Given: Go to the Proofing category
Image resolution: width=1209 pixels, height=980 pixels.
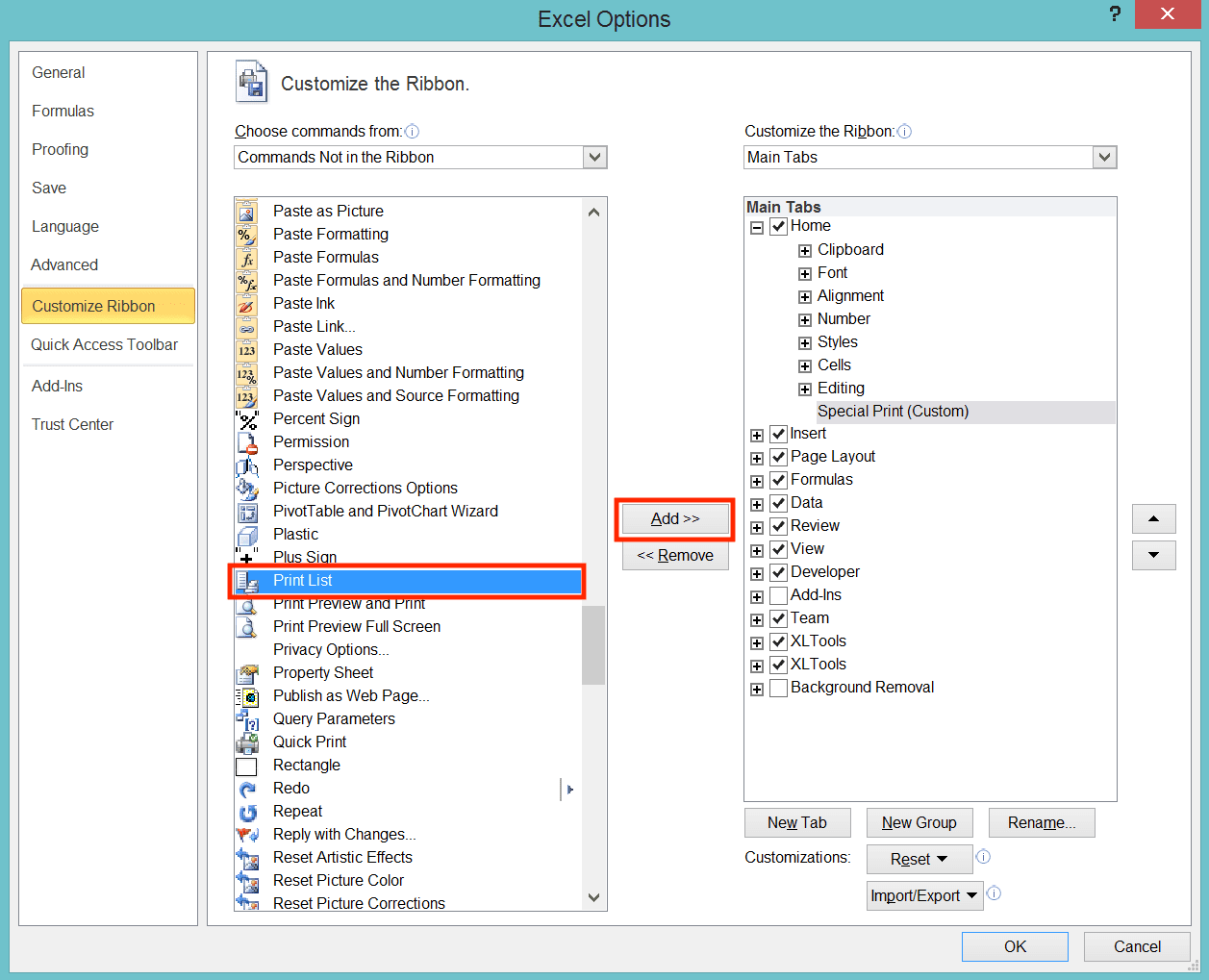Looking at the screenshot, I should [60, 149].
